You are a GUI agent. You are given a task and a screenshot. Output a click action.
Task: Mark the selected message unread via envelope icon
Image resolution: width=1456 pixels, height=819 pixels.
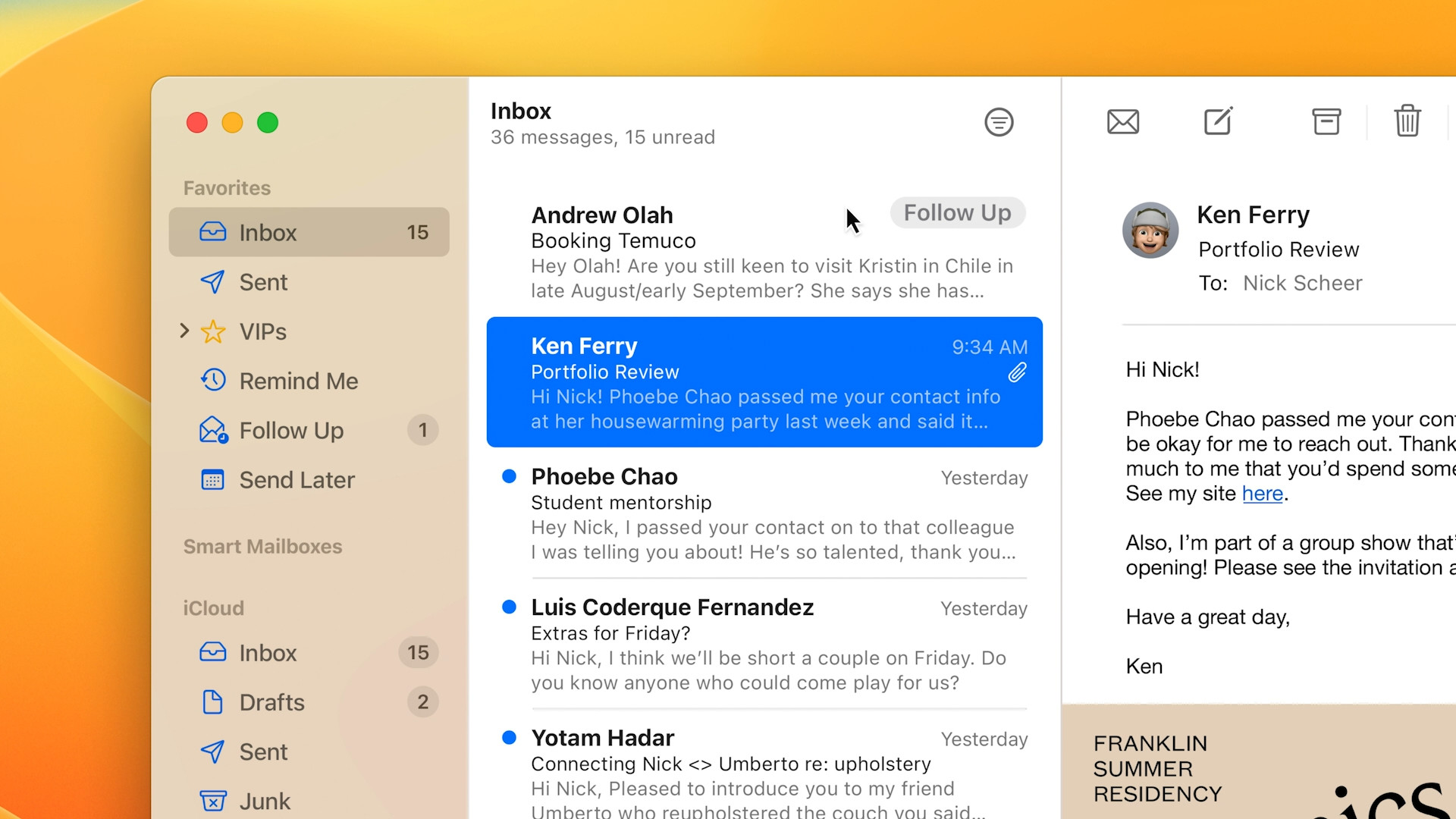[x=1123, y=121]
